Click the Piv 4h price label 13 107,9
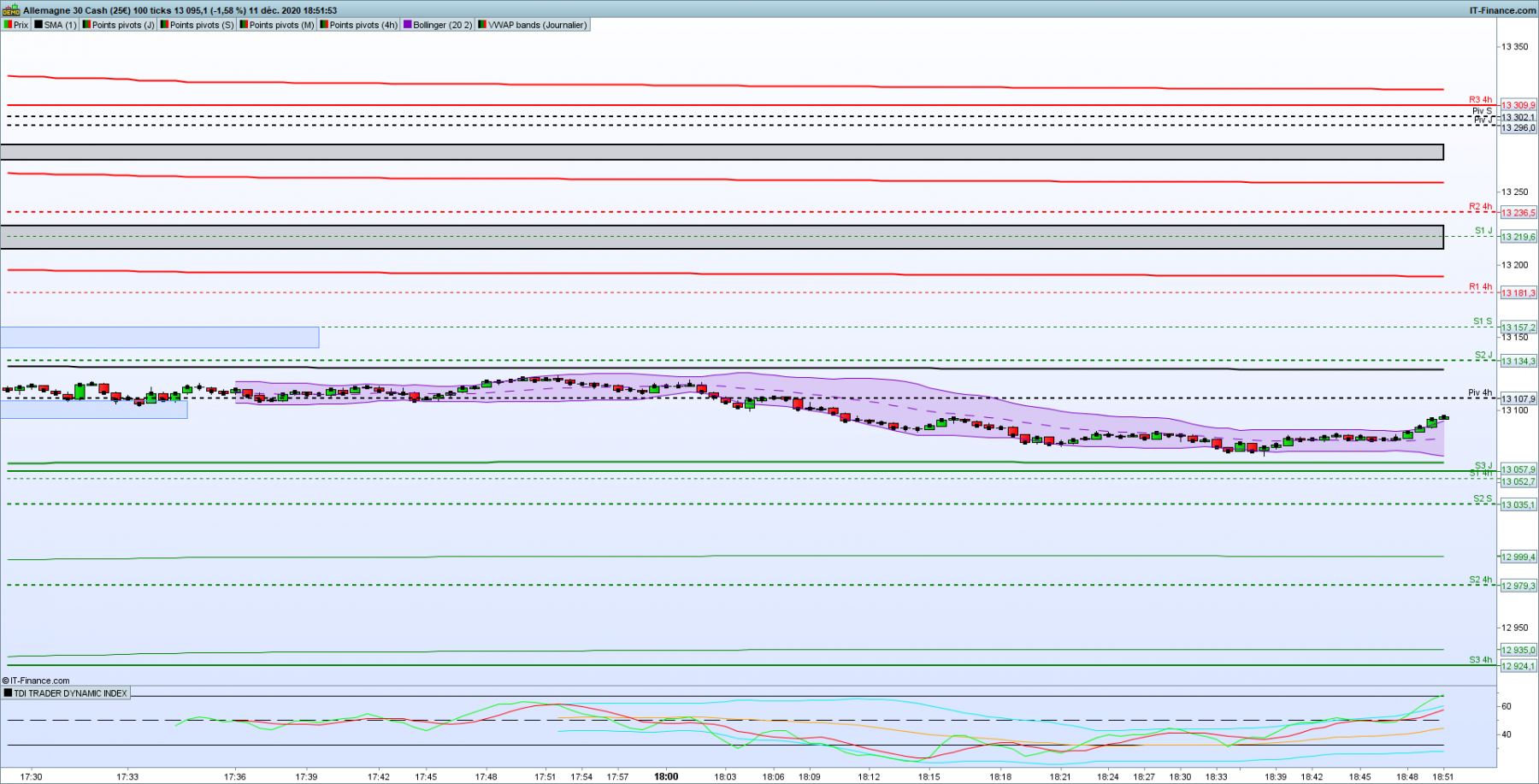 tap(1518, 398)
